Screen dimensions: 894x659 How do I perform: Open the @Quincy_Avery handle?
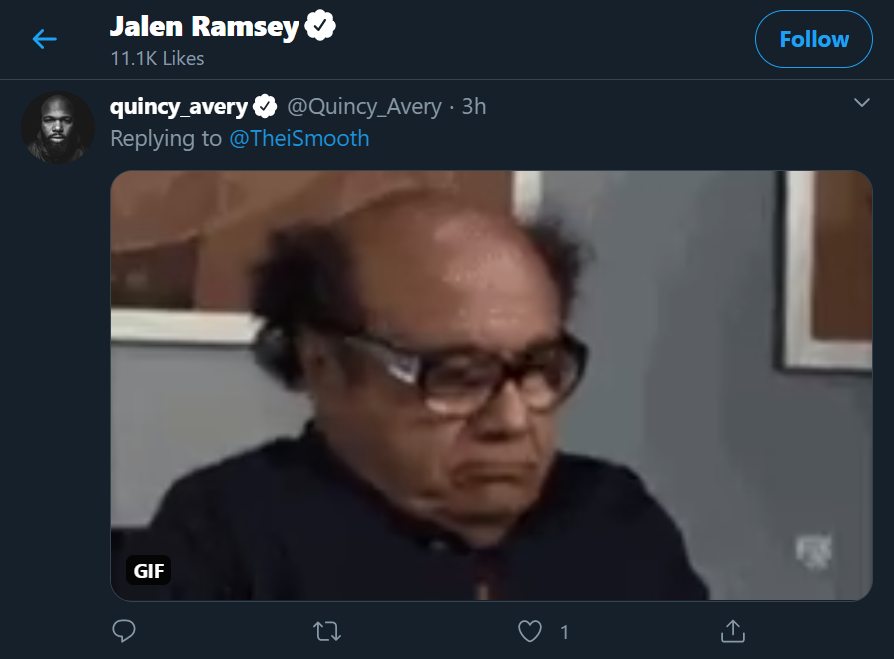tap(364, 107)
